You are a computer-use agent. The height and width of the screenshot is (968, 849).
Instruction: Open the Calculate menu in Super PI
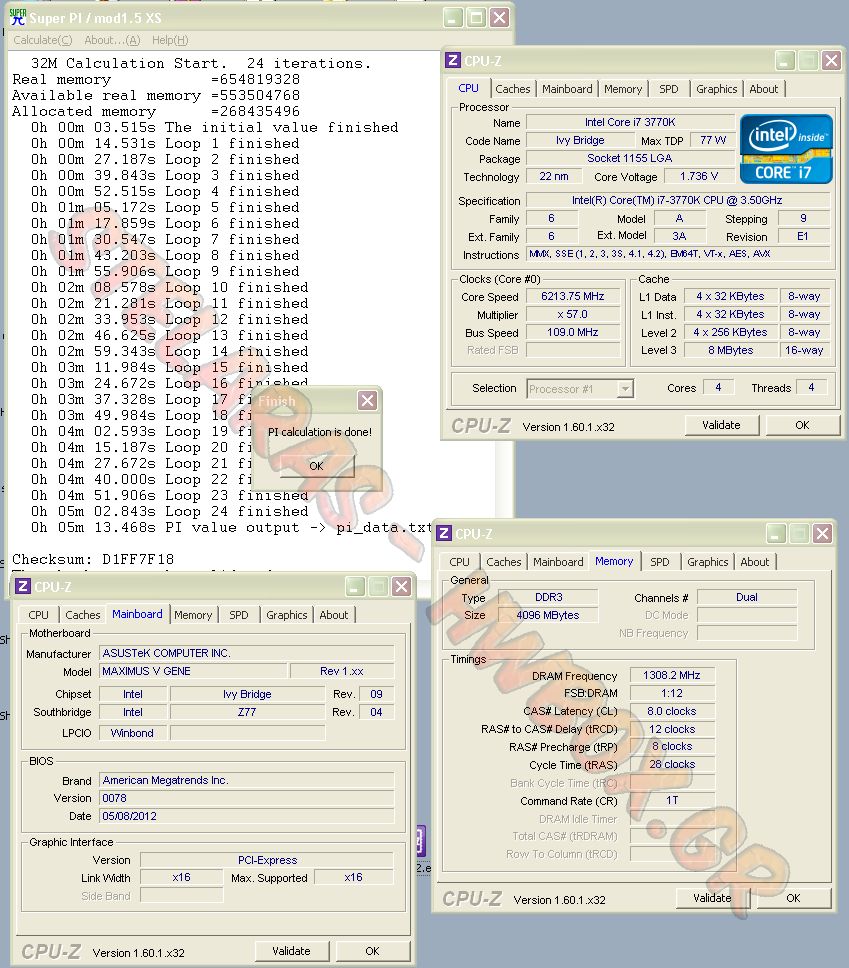tap(43, 40)
